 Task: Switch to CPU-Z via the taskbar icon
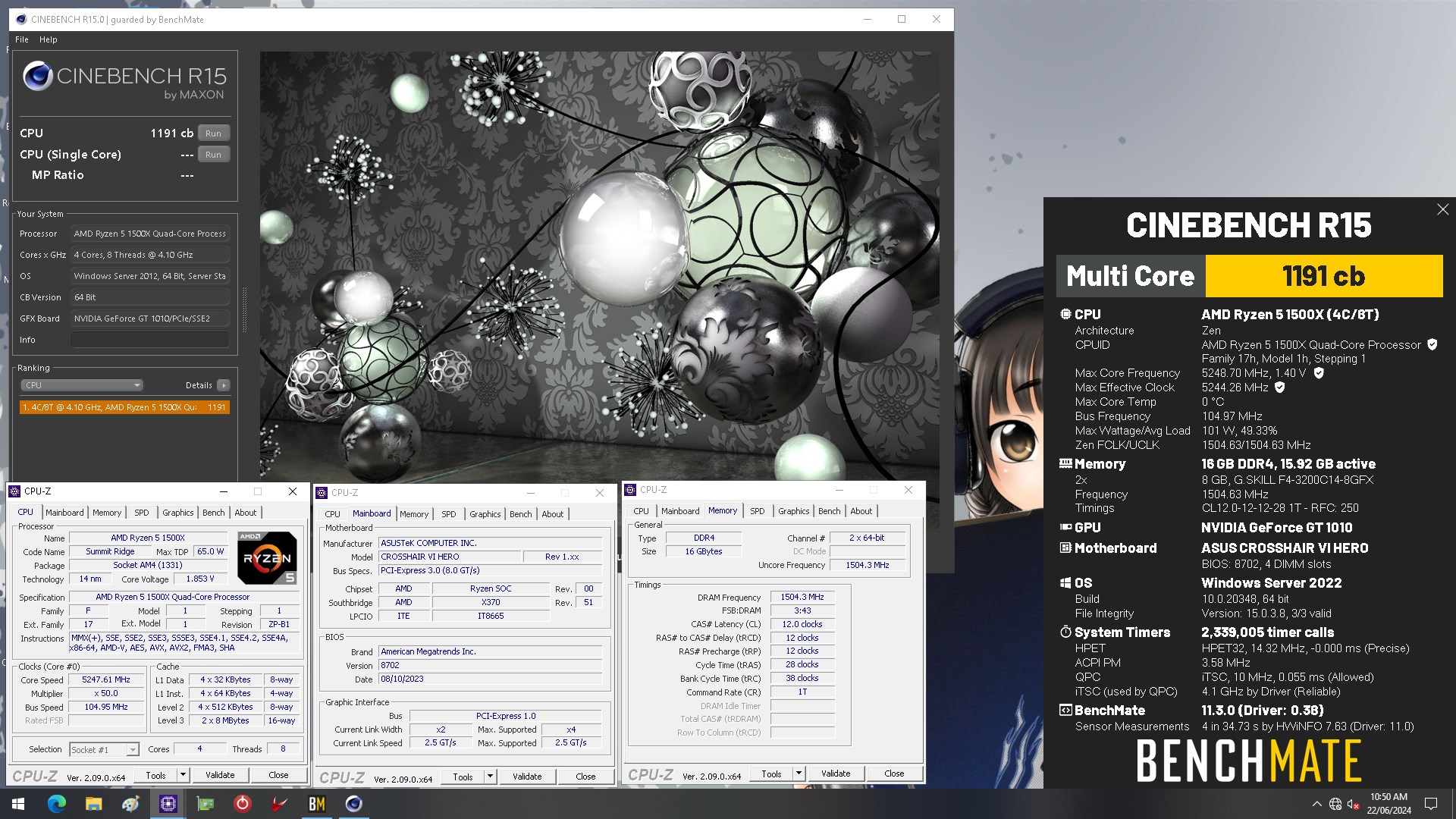pos(168,804)
